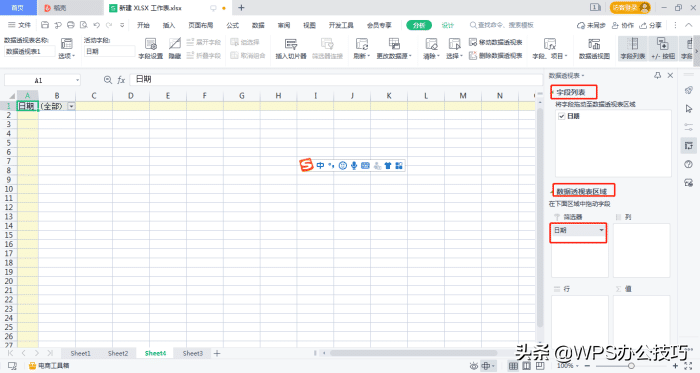The image size is (700, 373).
Task: Switch to the 公式 ribbon tab
Action: pos(232,25)
